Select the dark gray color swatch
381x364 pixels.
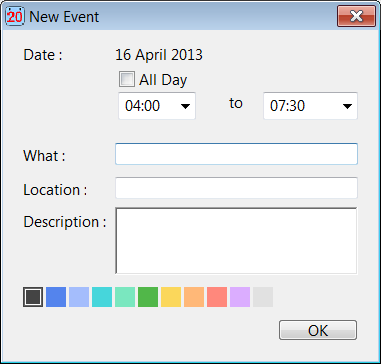[x=33, y=297]
